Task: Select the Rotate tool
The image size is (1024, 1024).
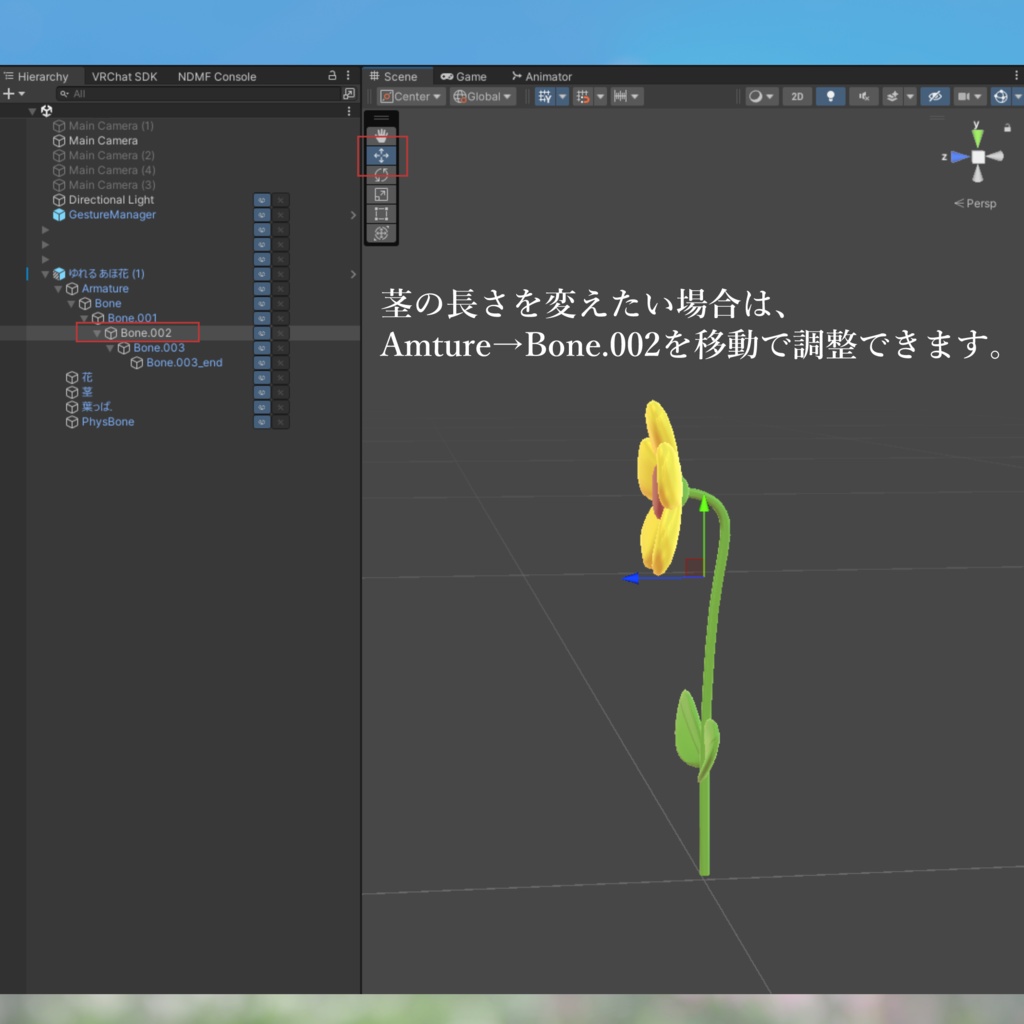Action: (x=381, y=174)
